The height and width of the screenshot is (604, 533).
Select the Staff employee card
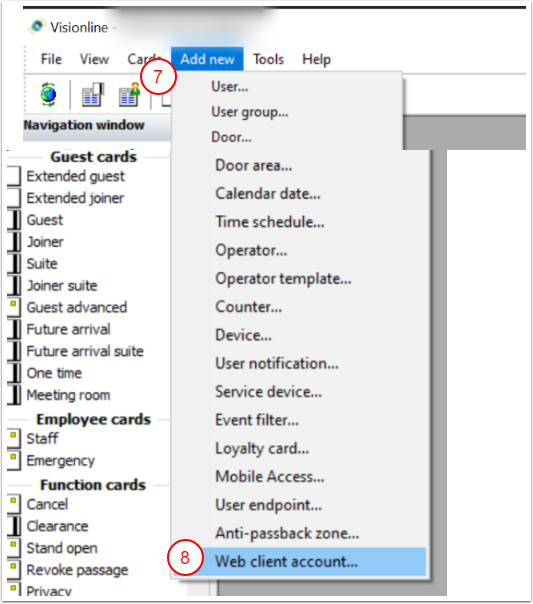[x=42, y=438]
